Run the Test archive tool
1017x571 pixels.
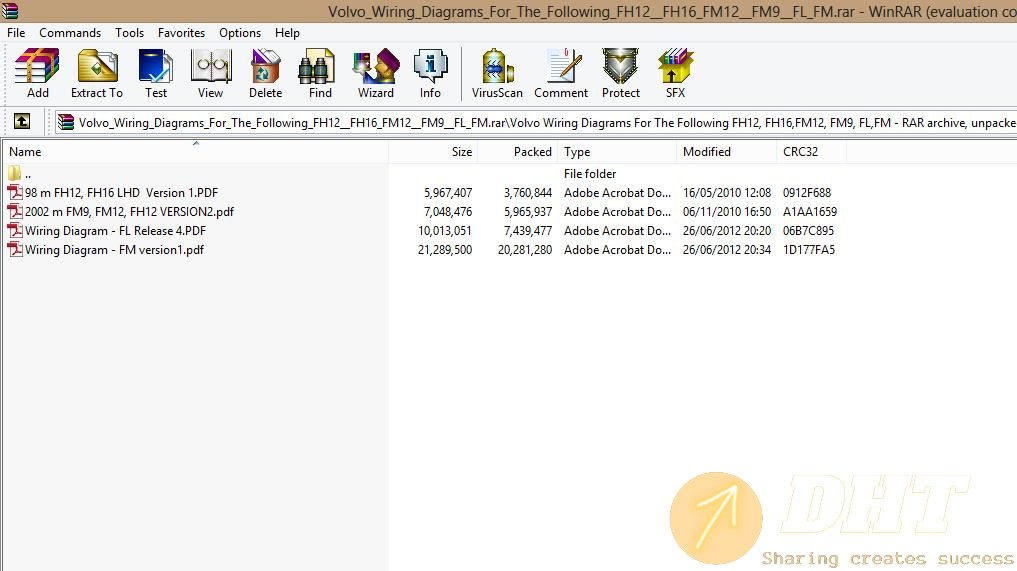coord(156,73)
